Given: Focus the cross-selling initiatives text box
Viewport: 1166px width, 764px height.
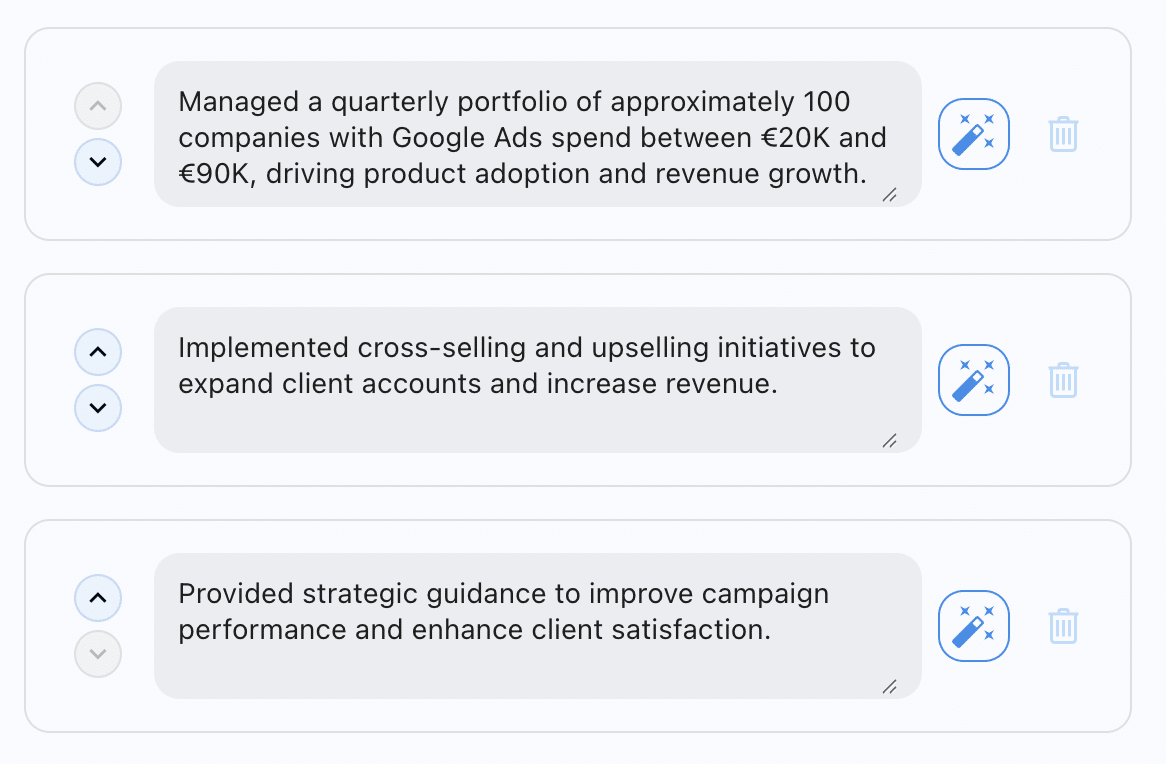Looking at the screenshot, I should [530, 366].
